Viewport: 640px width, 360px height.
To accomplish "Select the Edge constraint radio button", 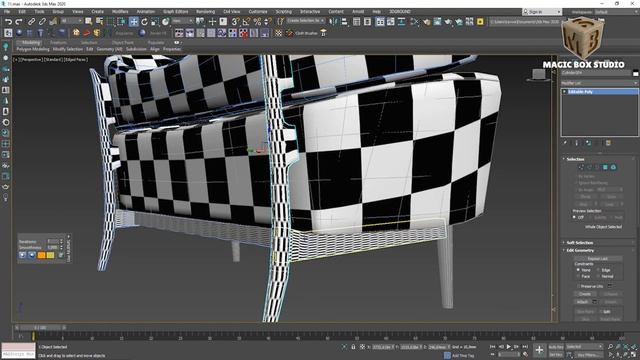I will (x=598, y=270).
